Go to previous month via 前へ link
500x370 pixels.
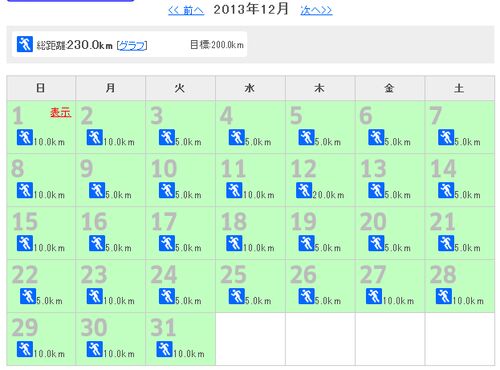(186, 10)
